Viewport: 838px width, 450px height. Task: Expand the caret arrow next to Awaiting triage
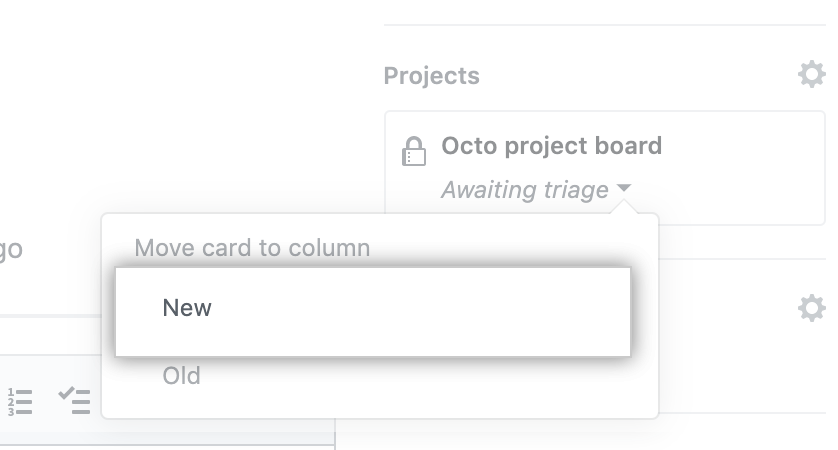coord(624,188)
